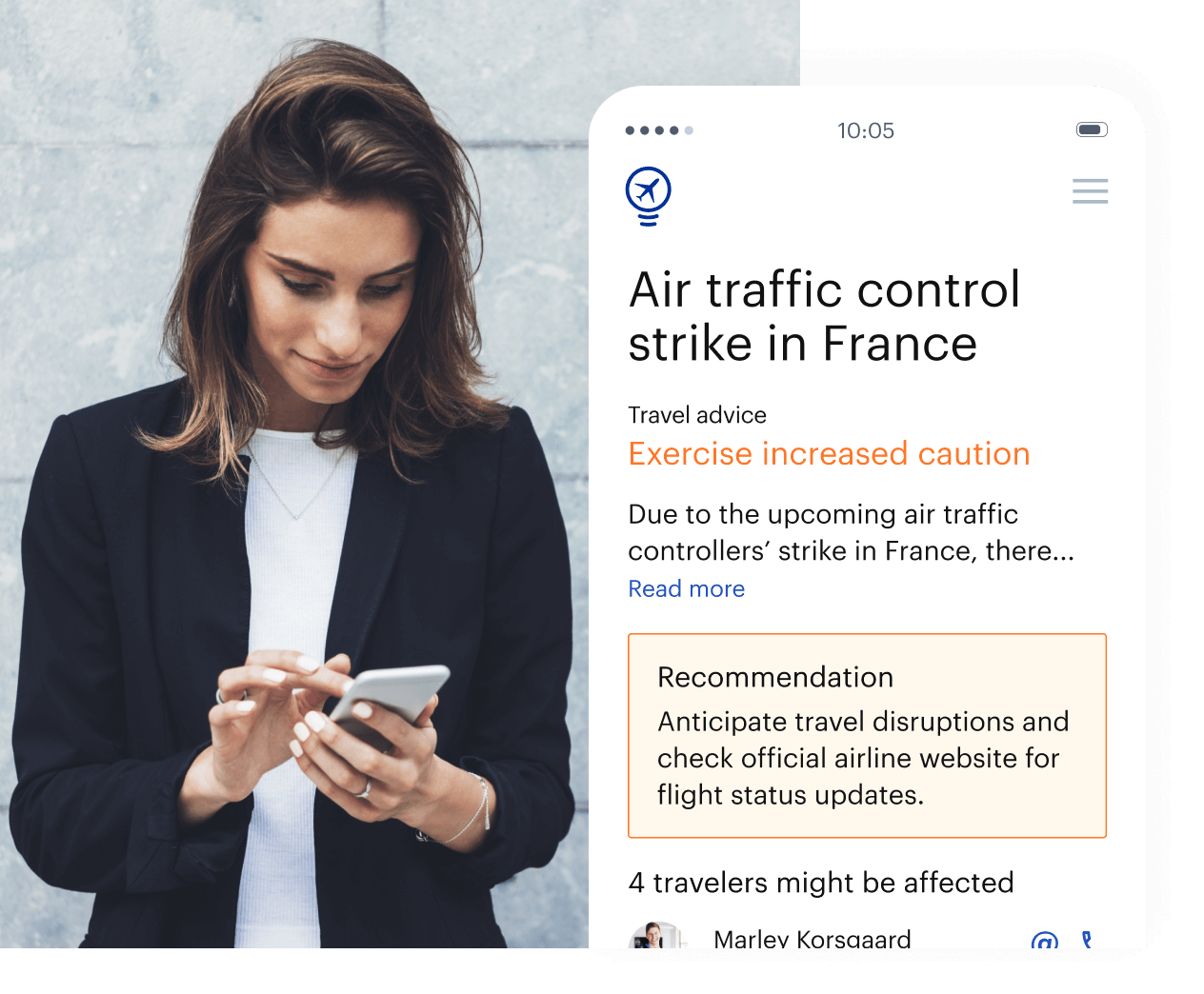Click the Recommendation heading
Viewport: 1204px width, 994px height.
[775, 677]
